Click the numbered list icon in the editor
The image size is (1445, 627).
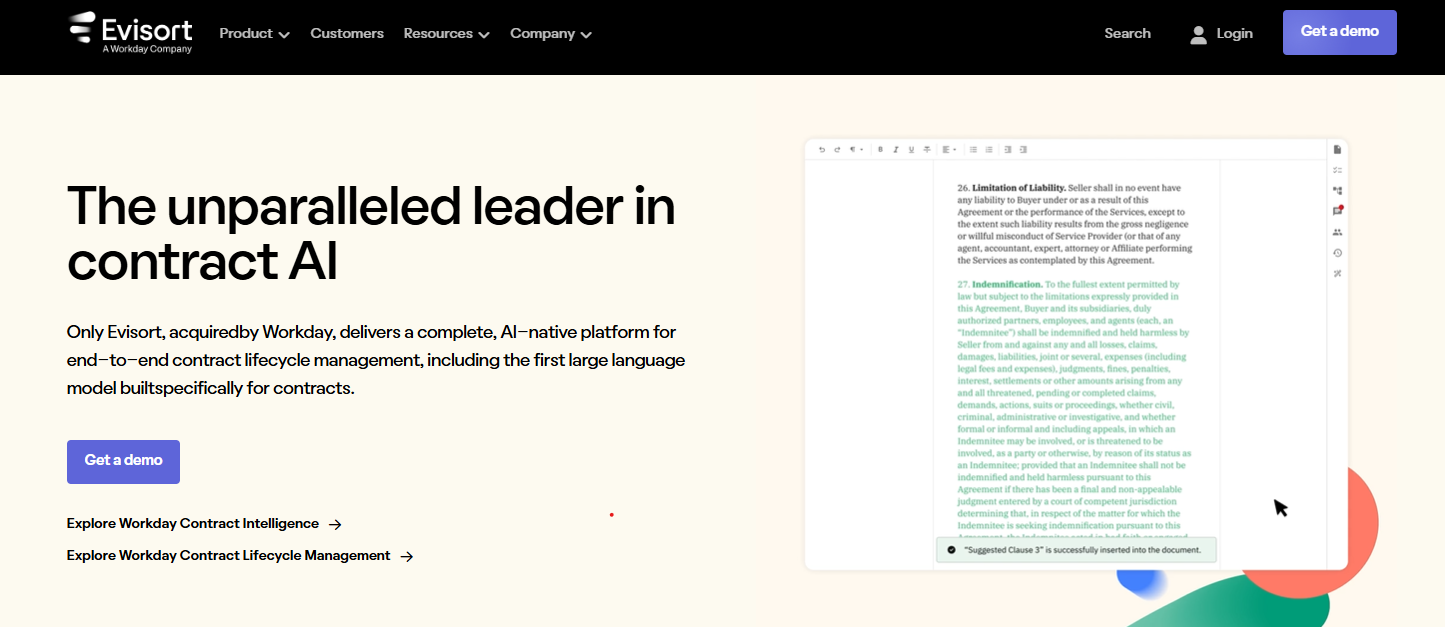[x=989, y=150]
